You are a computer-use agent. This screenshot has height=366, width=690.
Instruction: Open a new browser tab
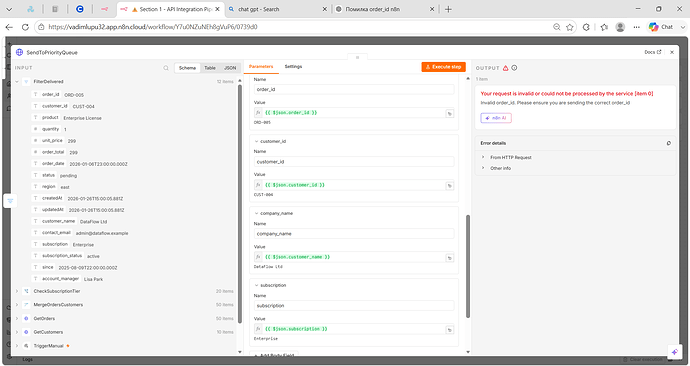(x=448, y=9)
